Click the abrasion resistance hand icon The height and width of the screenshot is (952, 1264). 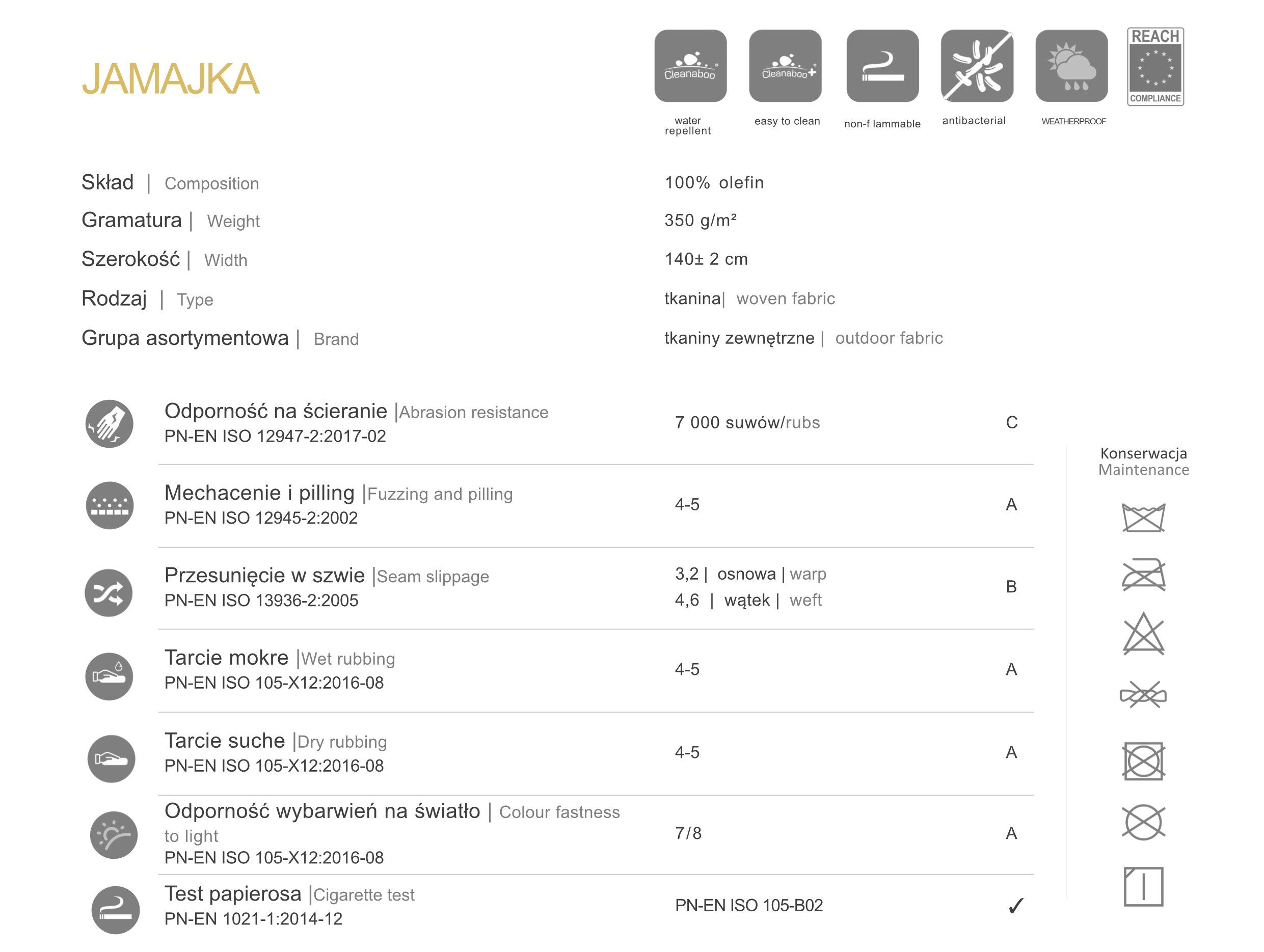click(x=109, y=423)
